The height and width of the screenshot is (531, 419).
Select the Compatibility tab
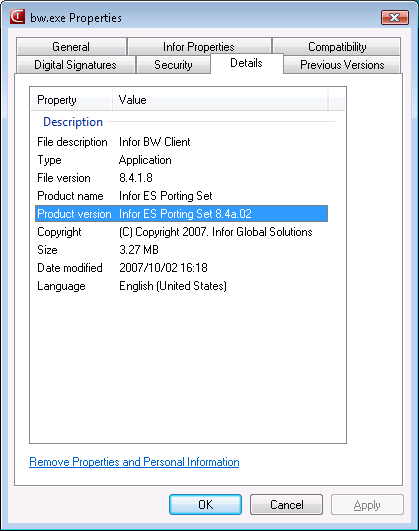click(x=337, y=47)
